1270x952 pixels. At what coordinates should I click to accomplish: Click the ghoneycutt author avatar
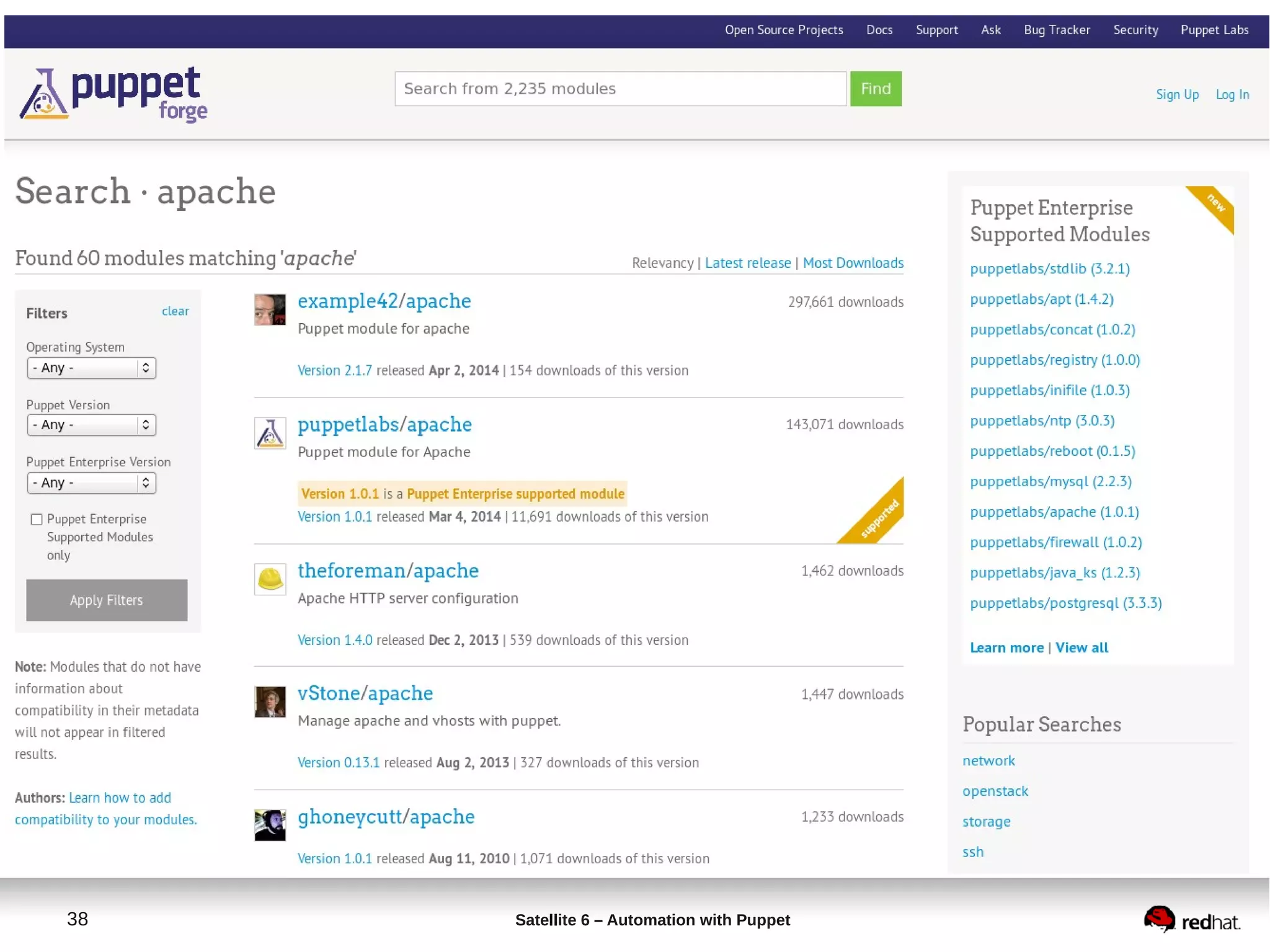[270, 825]
